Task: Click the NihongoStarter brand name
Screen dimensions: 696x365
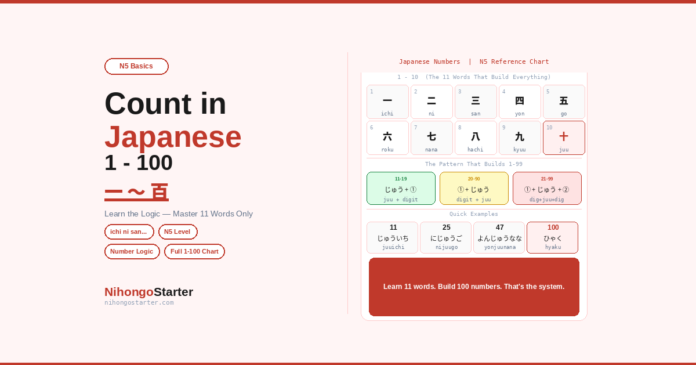Action: click(149, 292)
